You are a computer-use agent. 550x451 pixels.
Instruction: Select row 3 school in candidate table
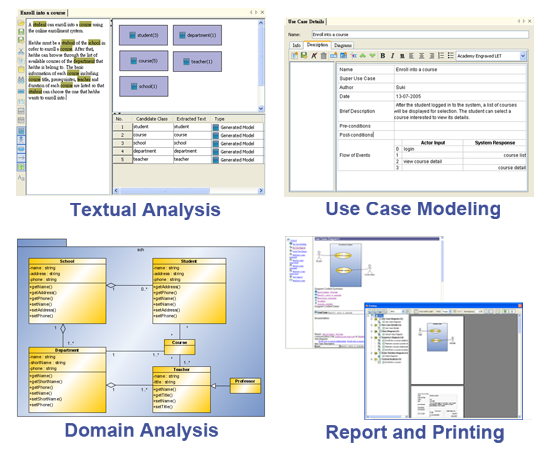188,143
